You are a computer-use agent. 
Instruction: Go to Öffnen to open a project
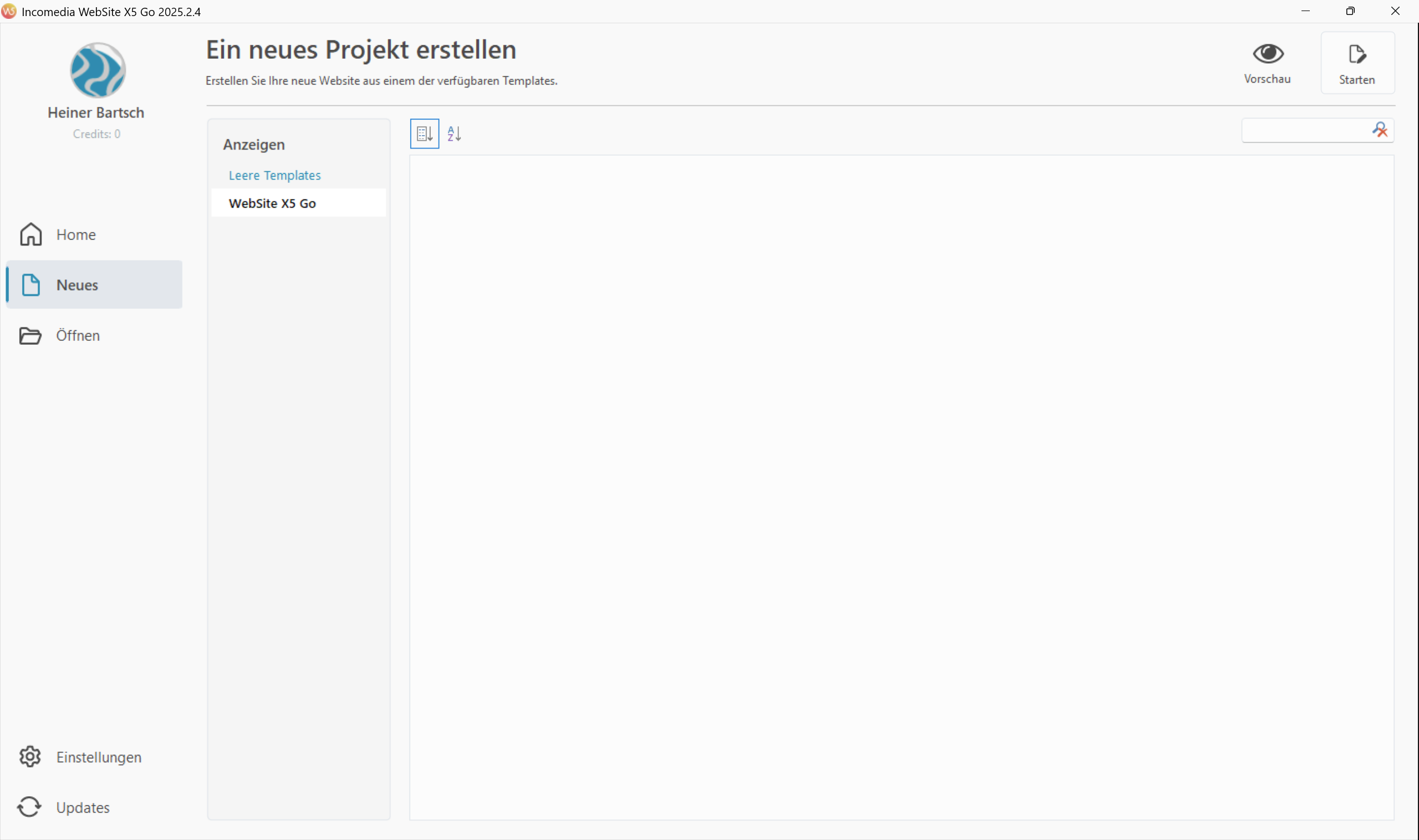coord(78,335)
